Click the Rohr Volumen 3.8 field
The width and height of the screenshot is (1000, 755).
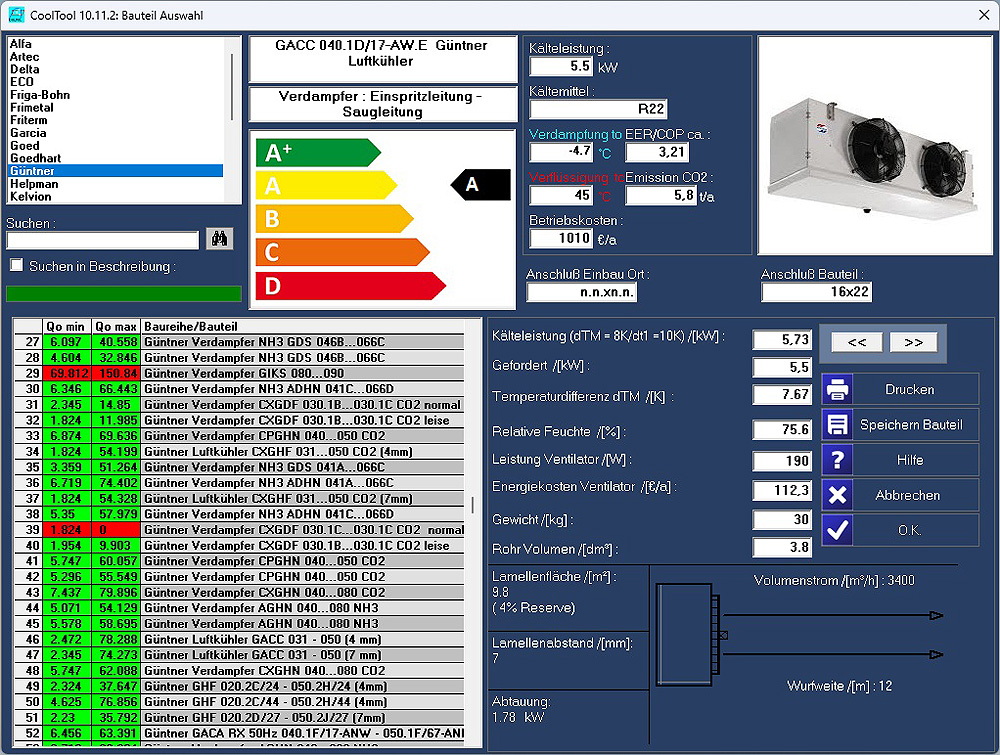[782, 547]
